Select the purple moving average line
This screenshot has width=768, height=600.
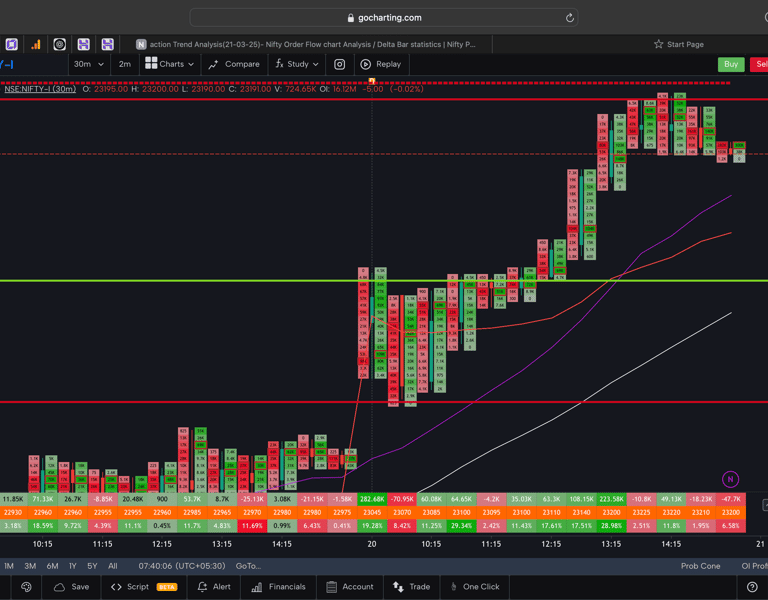point(552,347)
